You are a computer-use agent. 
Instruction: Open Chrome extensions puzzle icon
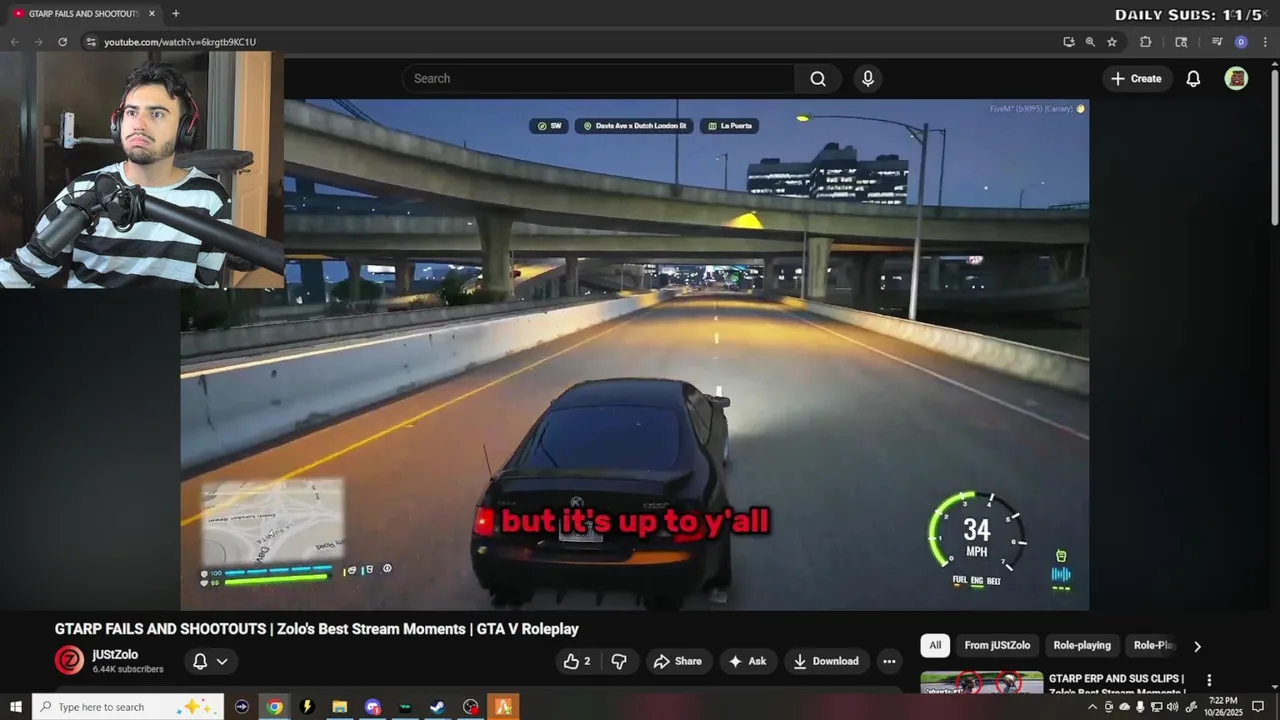tap(1146, 42)
